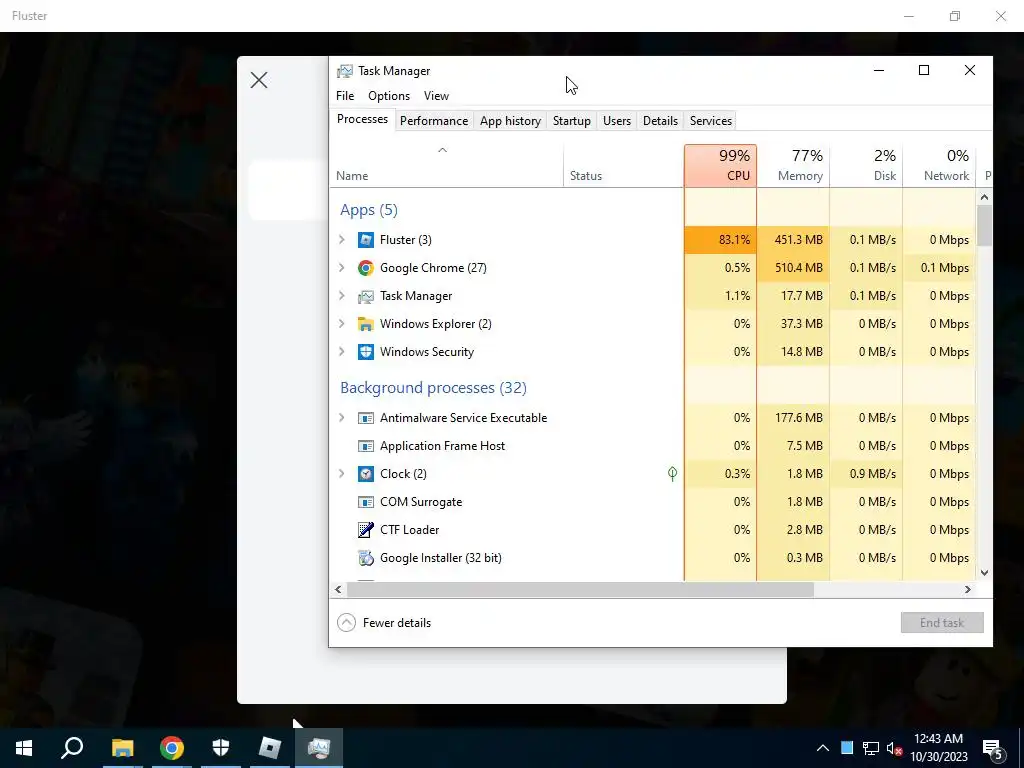This screenshot has width=1024, height=768.
Task: Expand the Windows Explorer (2) group
Action: (342, 324)
